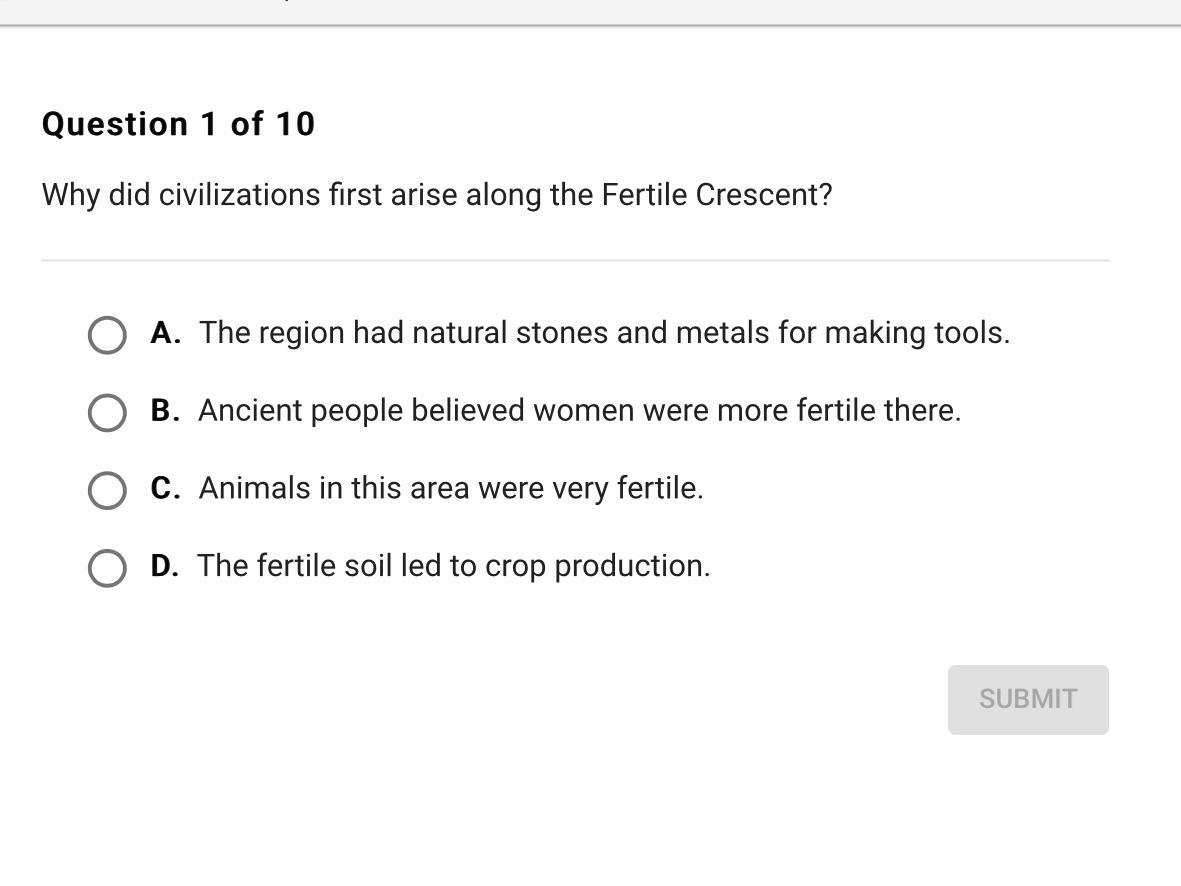Click the 'Question 1 of 10' heading
Screen dimensions: 1181x886
178,124
